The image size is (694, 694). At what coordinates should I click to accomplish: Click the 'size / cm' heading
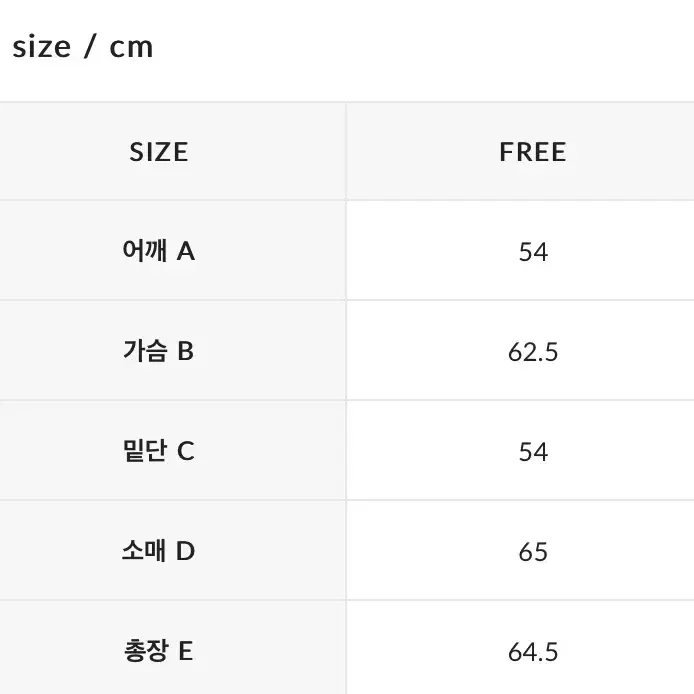click(x=83, y=47)
